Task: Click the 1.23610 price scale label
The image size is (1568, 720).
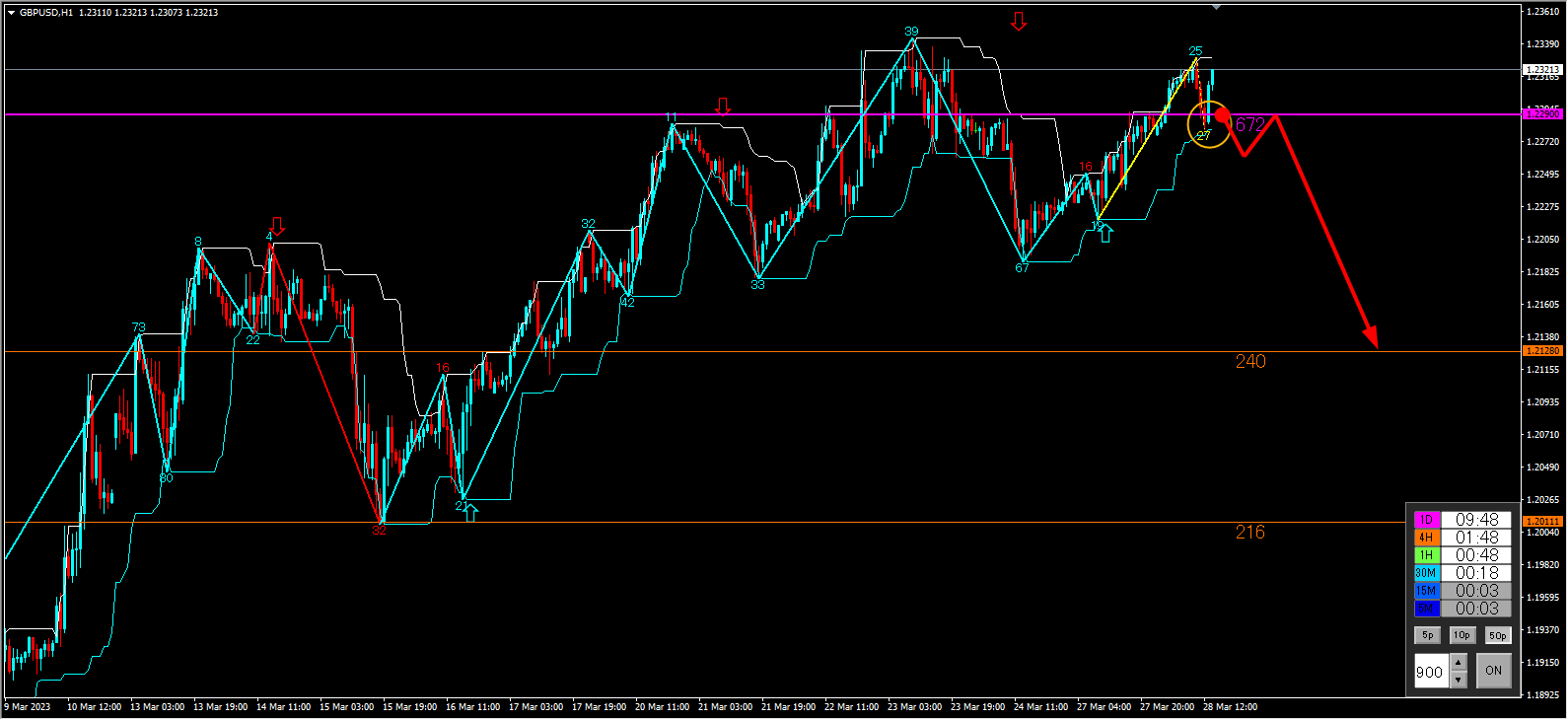Action: tap(1543, 12)
